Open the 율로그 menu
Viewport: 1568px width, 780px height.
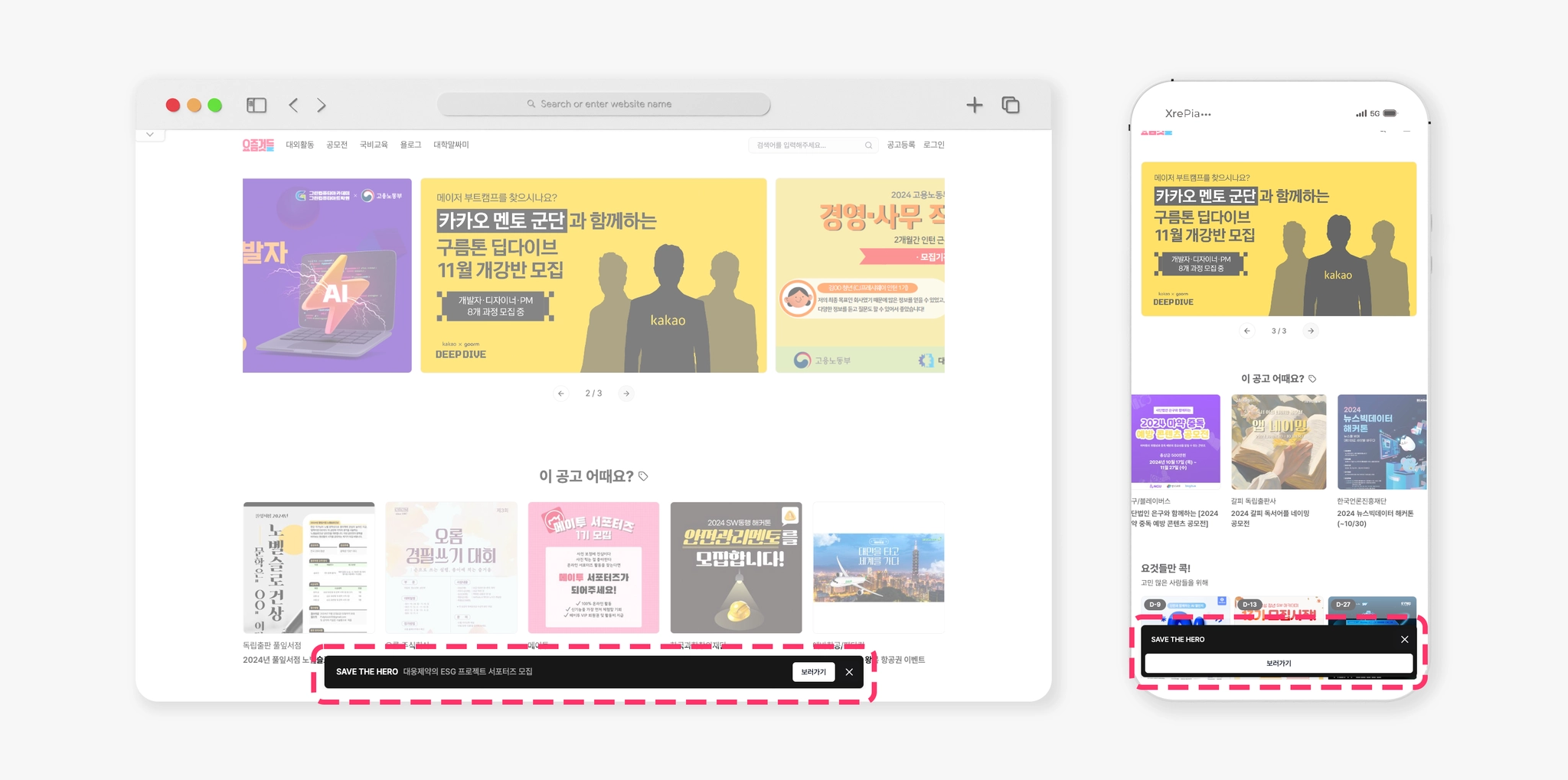[x=410, y=145]
